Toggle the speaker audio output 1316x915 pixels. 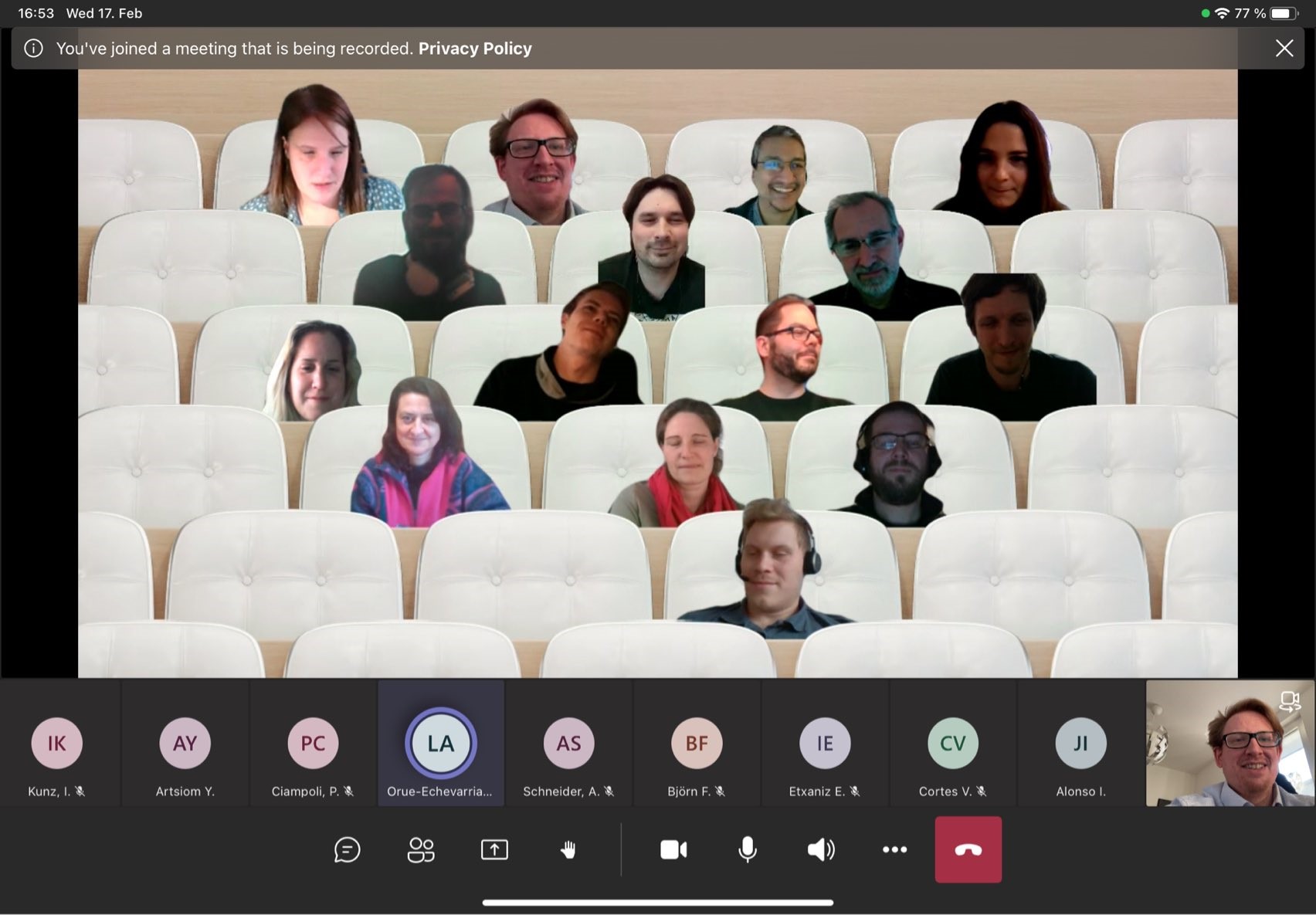[820, 849]
